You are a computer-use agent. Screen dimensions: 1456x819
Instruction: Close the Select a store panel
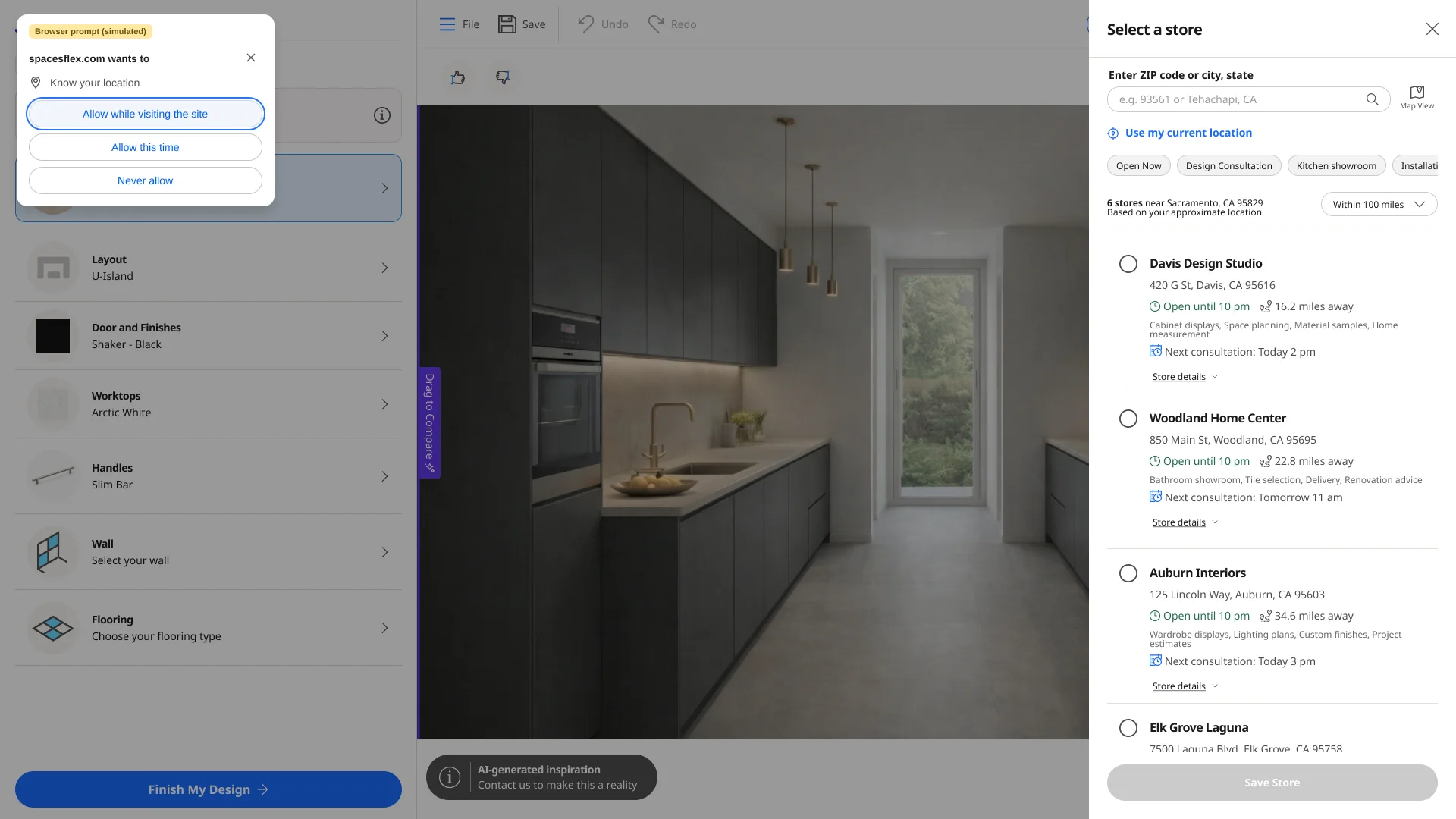(x=1432, y=29)
